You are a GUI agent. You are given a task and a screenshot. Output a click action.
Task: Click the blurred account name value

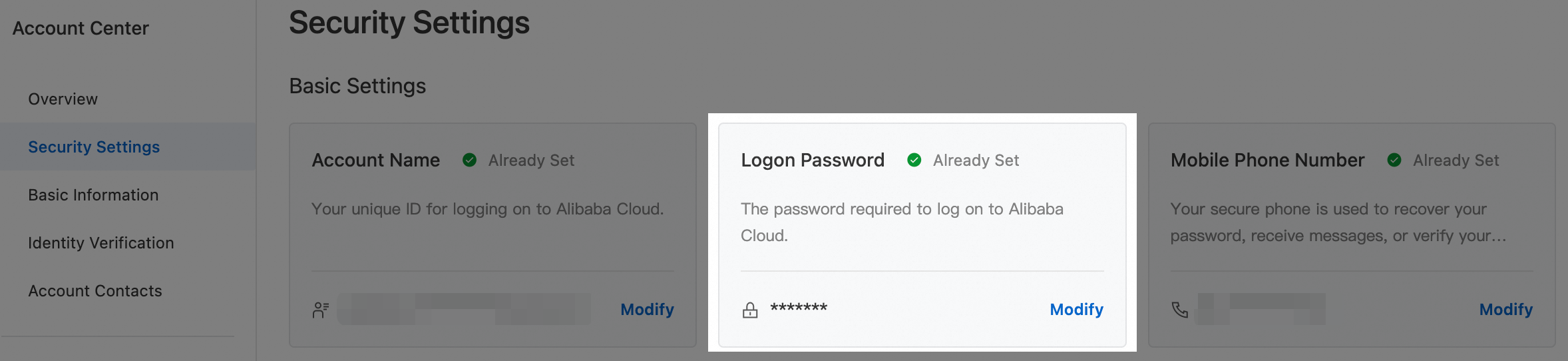pyautogui.click(x=464, y=309)
